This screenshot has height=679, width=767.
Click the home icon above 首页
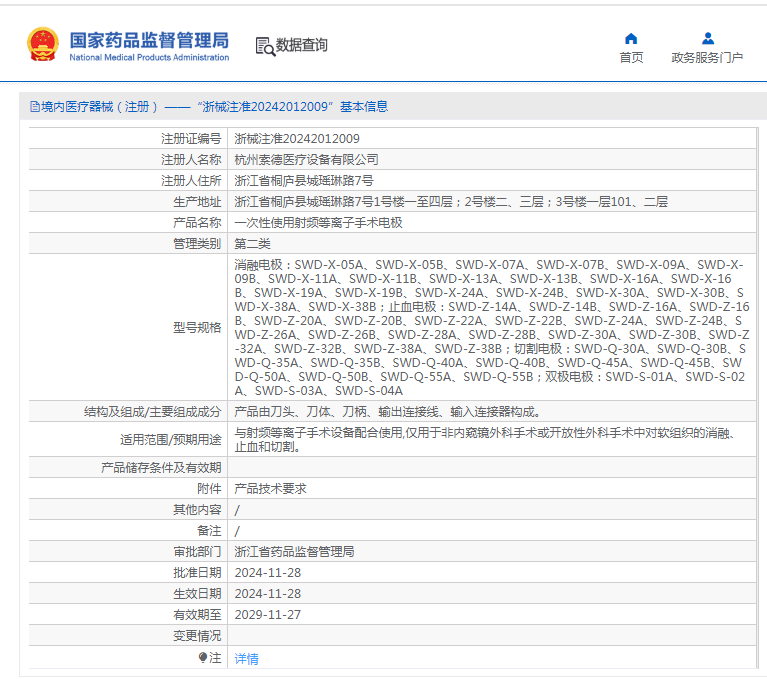point(631,39)
